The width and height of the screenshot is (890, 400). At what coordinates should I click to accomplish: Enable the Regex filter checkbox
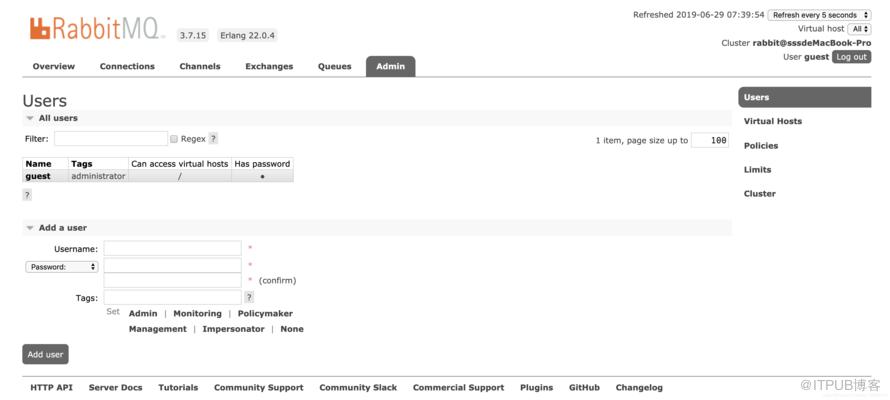coord(174,139)
